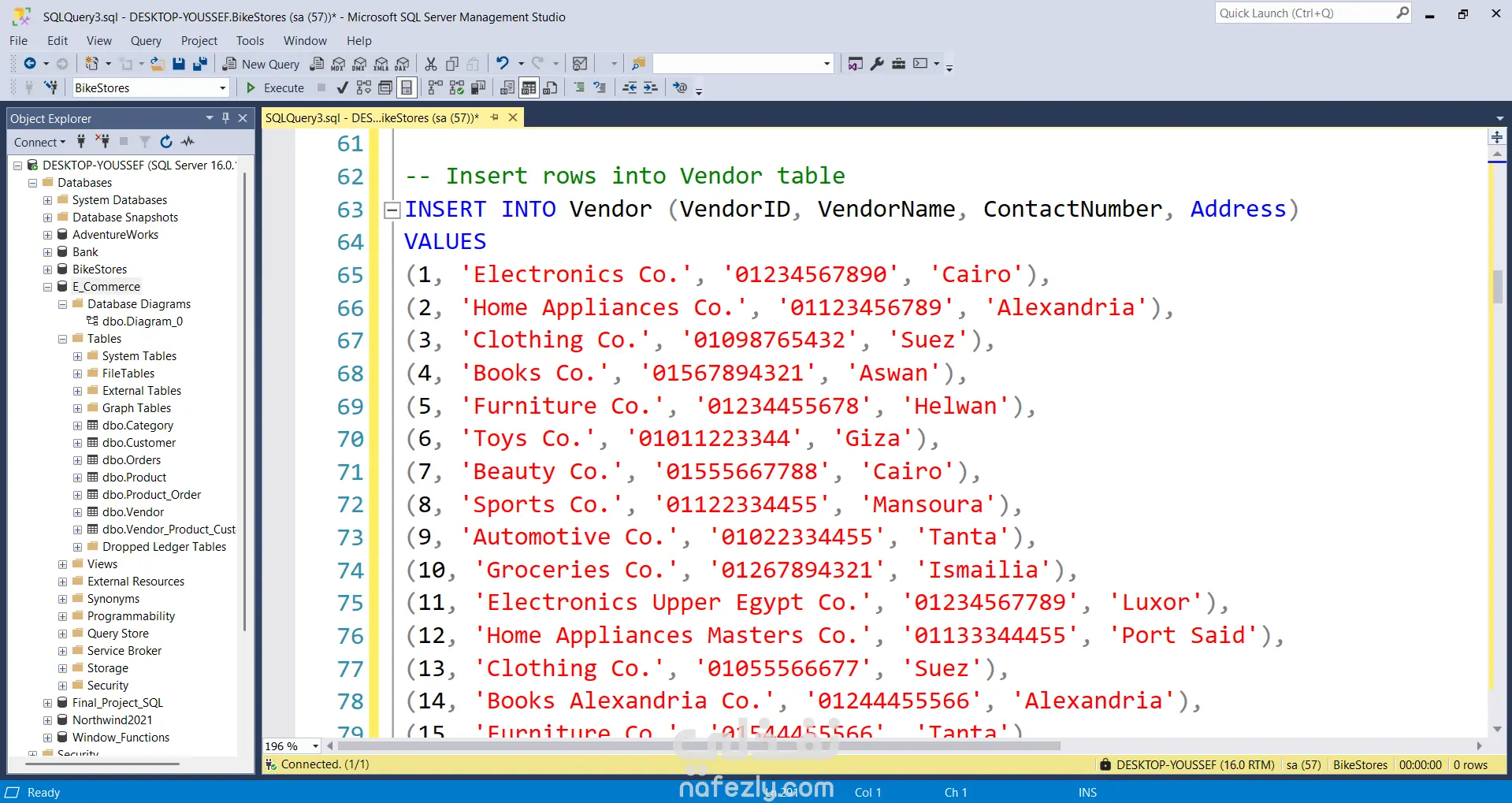
Task: Expand the AdventureWorks database node
Action: click(48, 235)
